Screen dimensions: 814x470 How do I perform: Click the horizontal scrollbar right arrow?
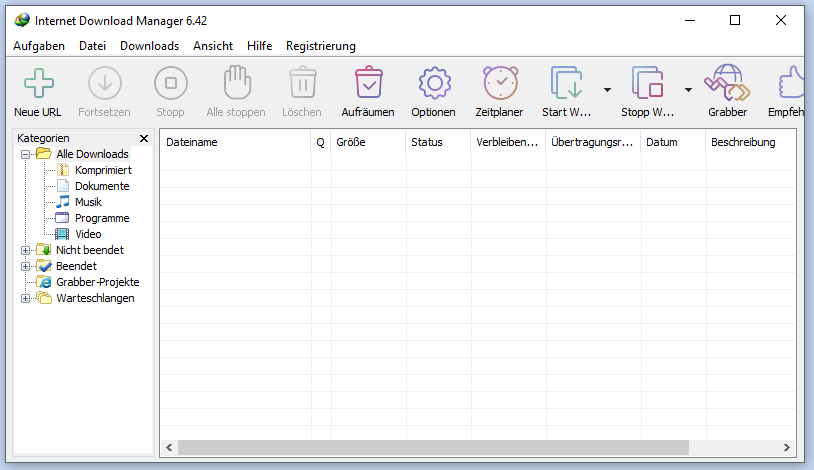coord(786,447)
